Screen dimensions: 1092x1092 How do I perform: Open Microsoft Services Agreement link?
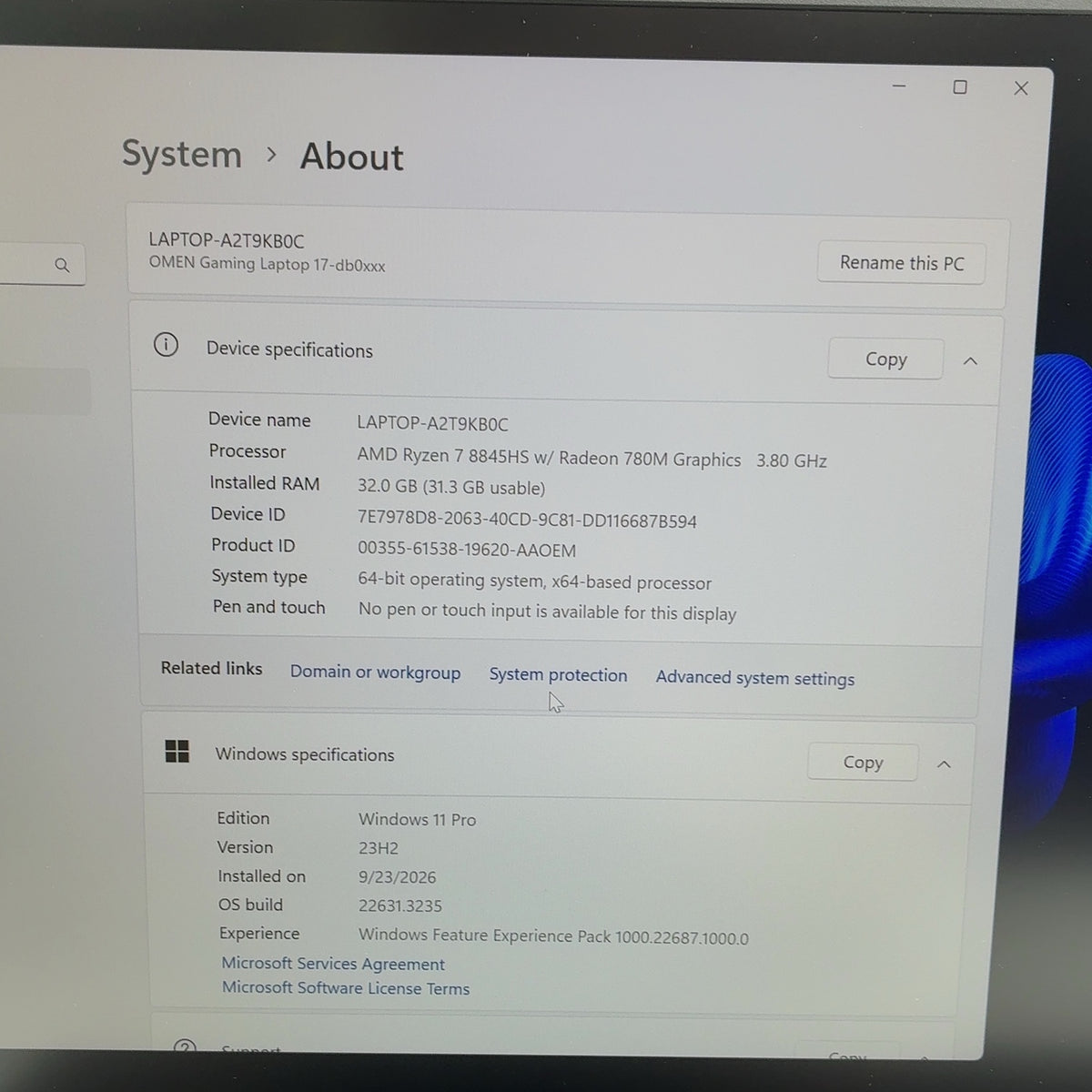[333, 964]
